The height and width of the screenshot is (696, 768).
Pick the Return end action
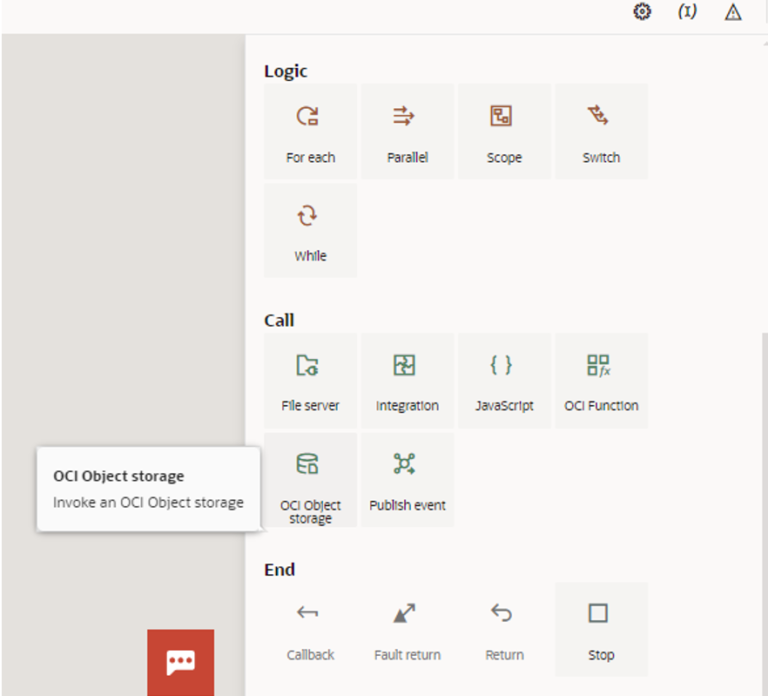504,629
